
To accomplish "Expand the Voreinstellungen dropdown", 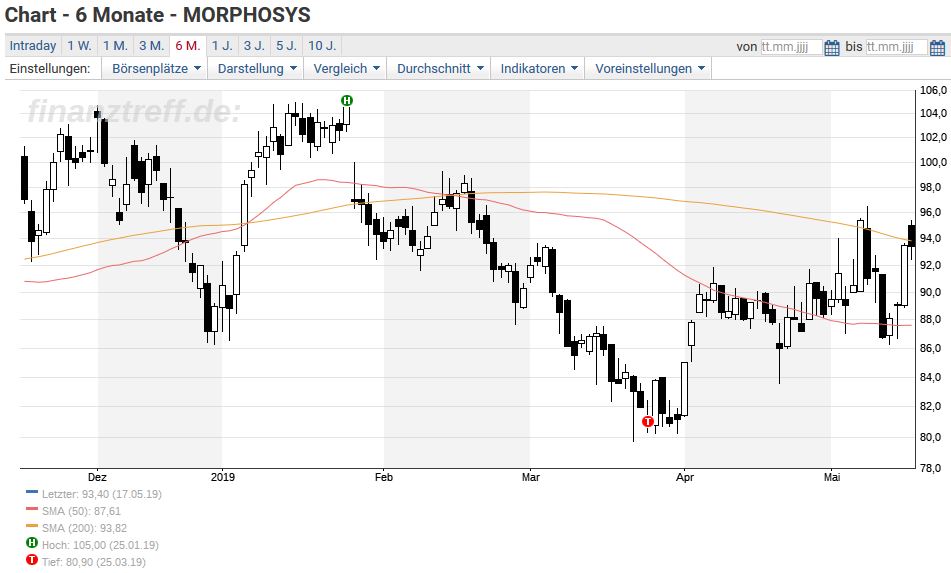I will tap(648, 69).
